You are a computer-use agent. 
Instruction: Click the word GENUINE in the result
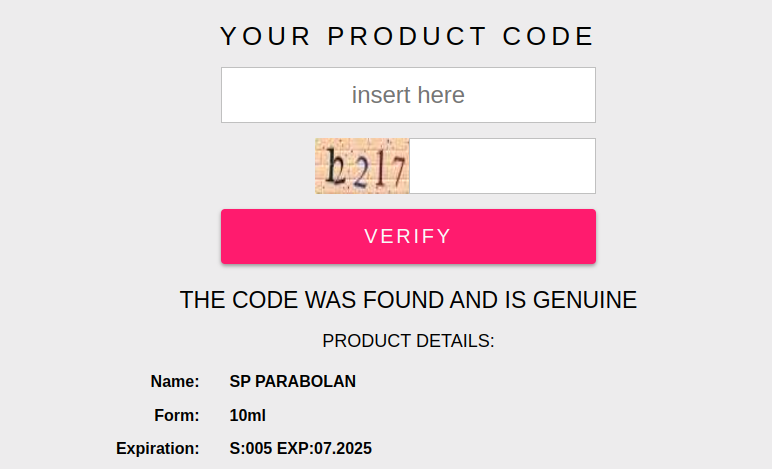585,300
